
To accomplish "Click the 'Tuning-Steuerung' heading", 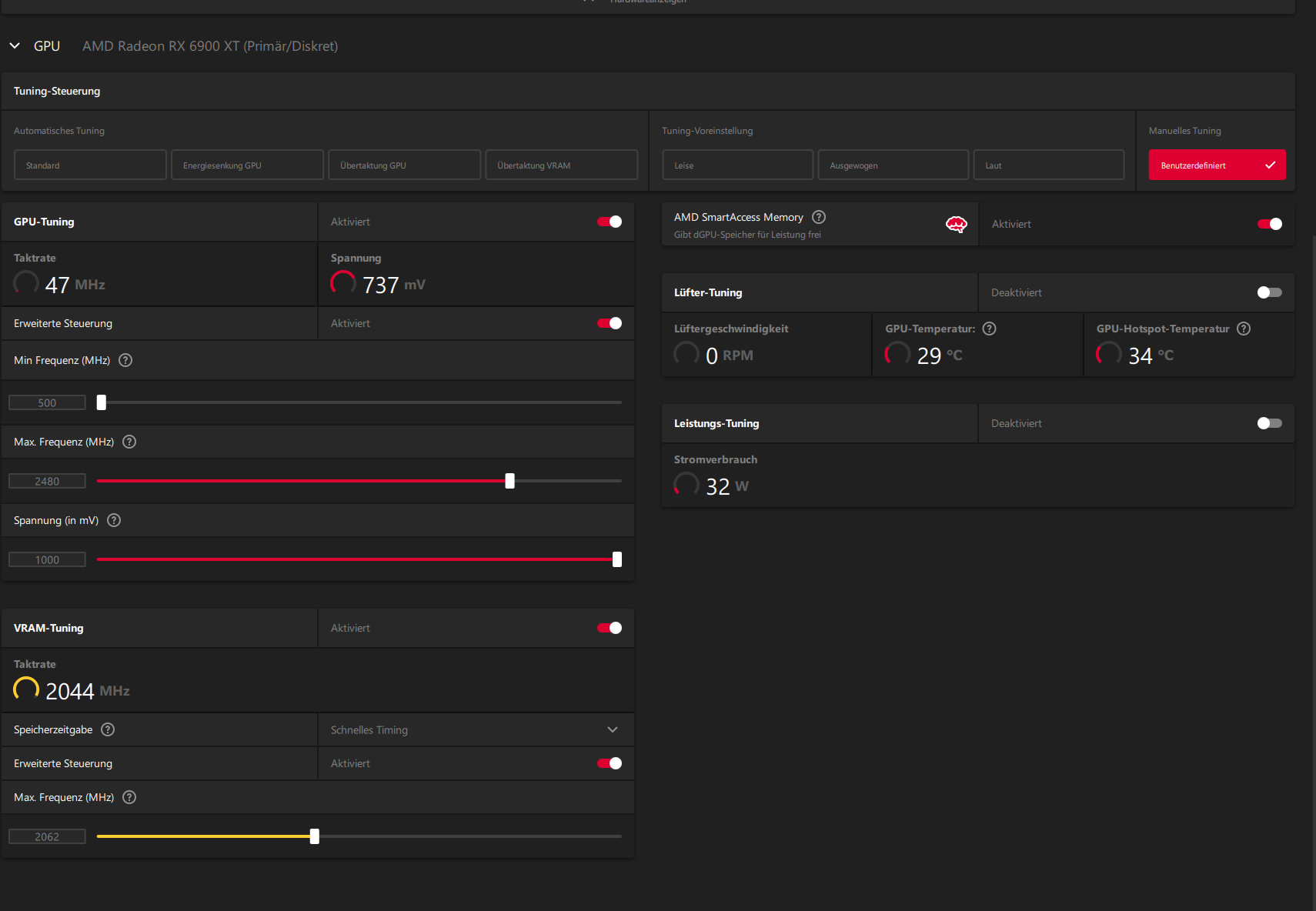I will pos(57,91).
